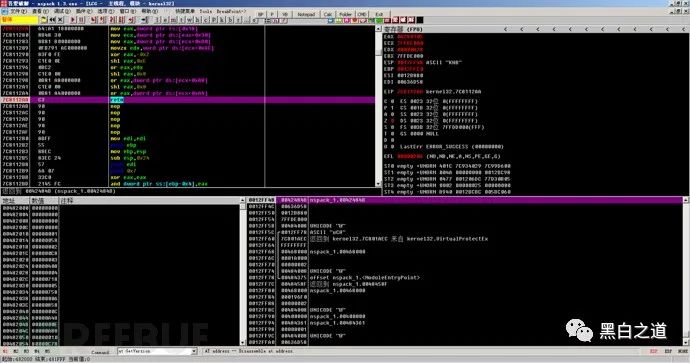Open CPU window with C button
This screenshot has width=690, height=363.
[x=206, y=20]
